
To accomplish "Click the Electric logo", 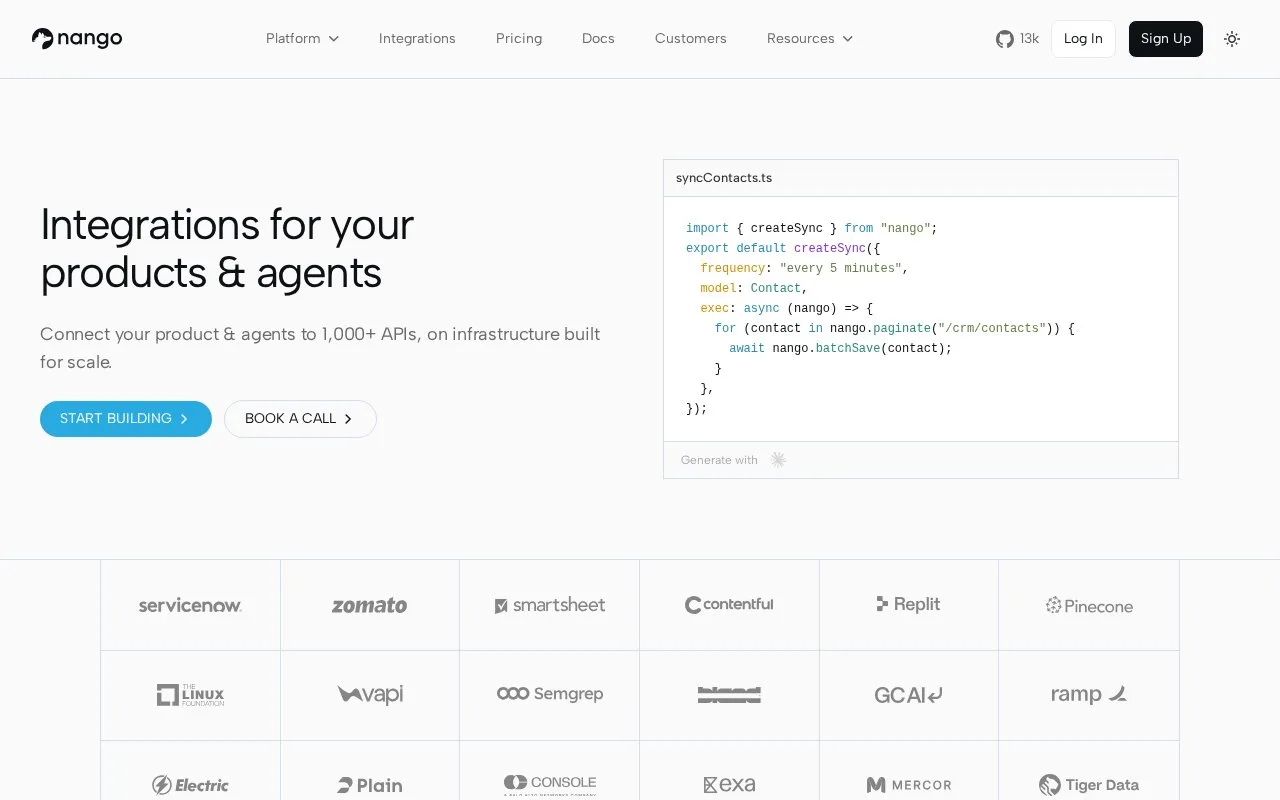I will coord(190,785).
